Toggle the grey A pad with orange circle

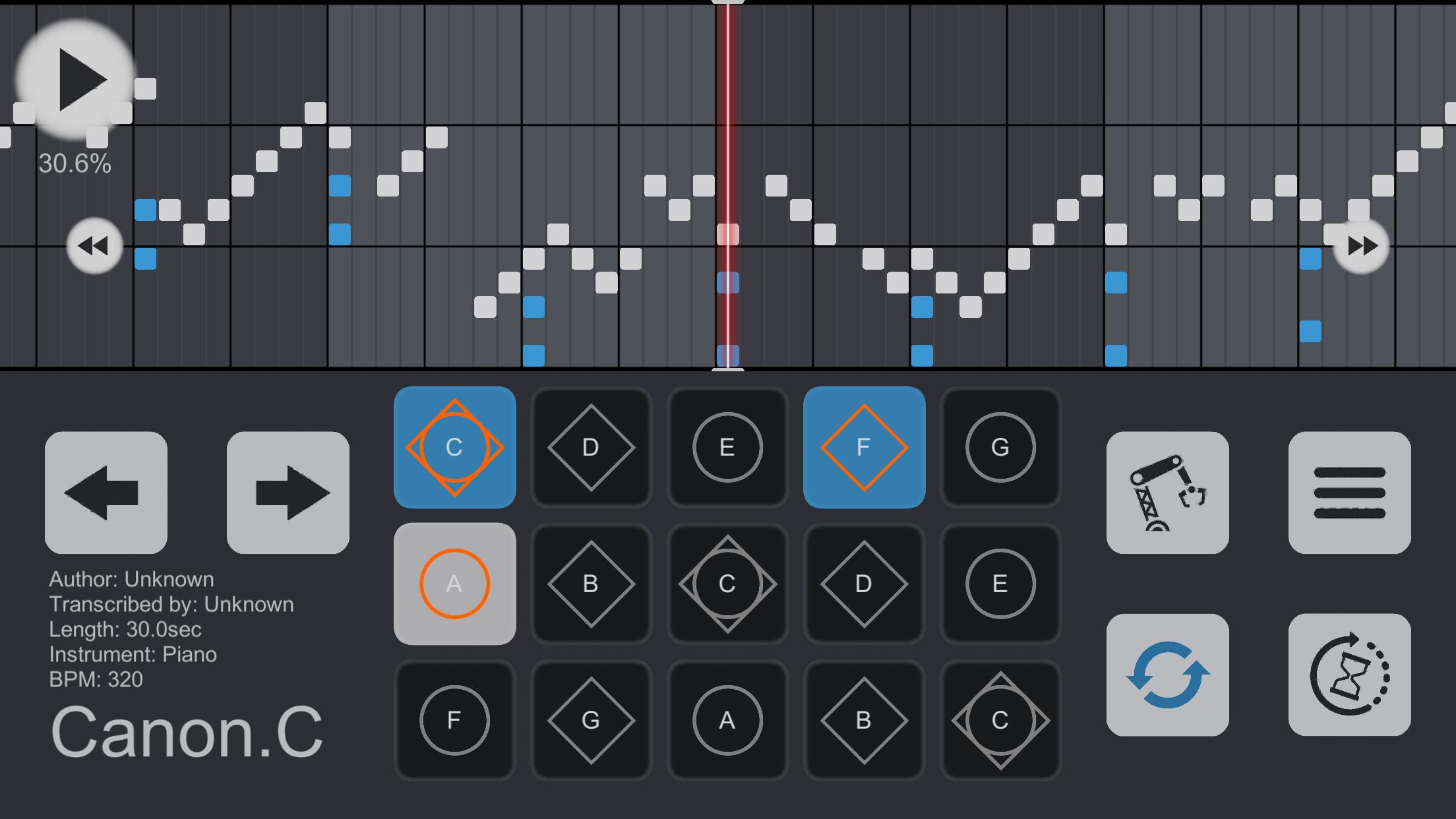click(454, 584)
